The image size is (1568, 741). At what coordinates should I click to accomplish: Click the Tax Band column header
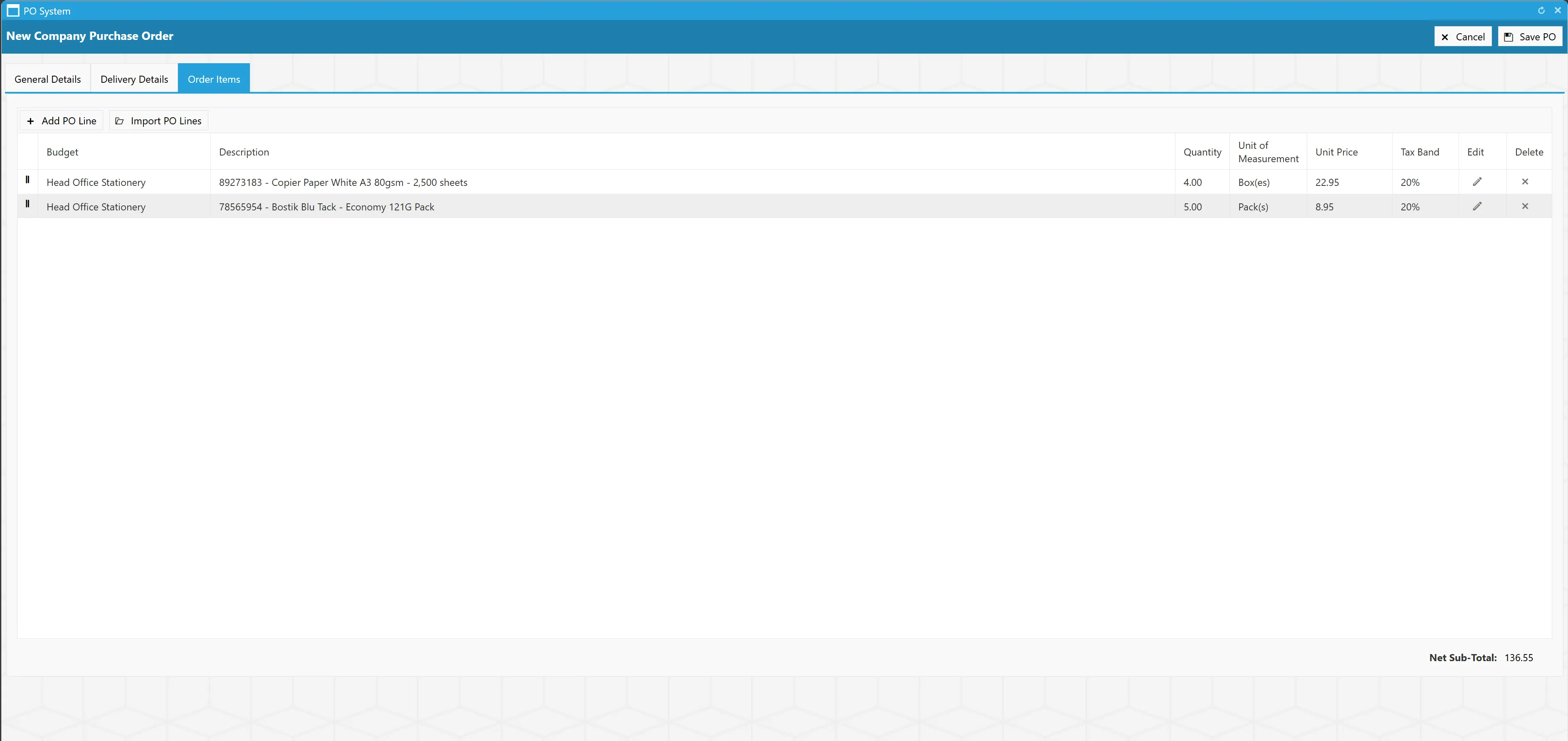point(1425,152)
